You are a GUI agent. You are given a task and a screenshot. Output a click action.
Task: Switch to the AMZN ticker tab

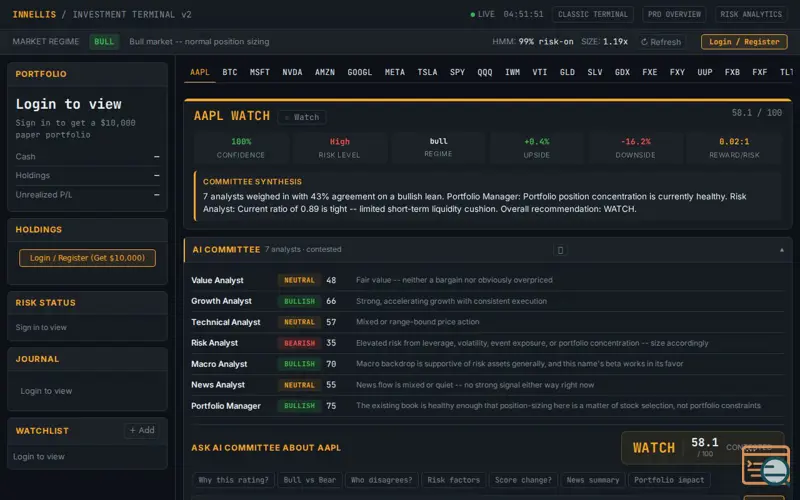[325, 72]
